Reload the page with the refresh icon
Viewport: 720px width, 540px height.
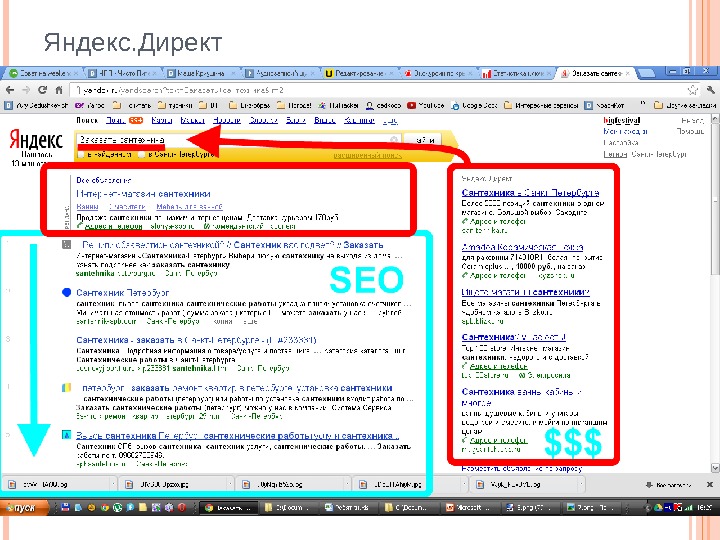pyautogui.click(x=43, y=90)
